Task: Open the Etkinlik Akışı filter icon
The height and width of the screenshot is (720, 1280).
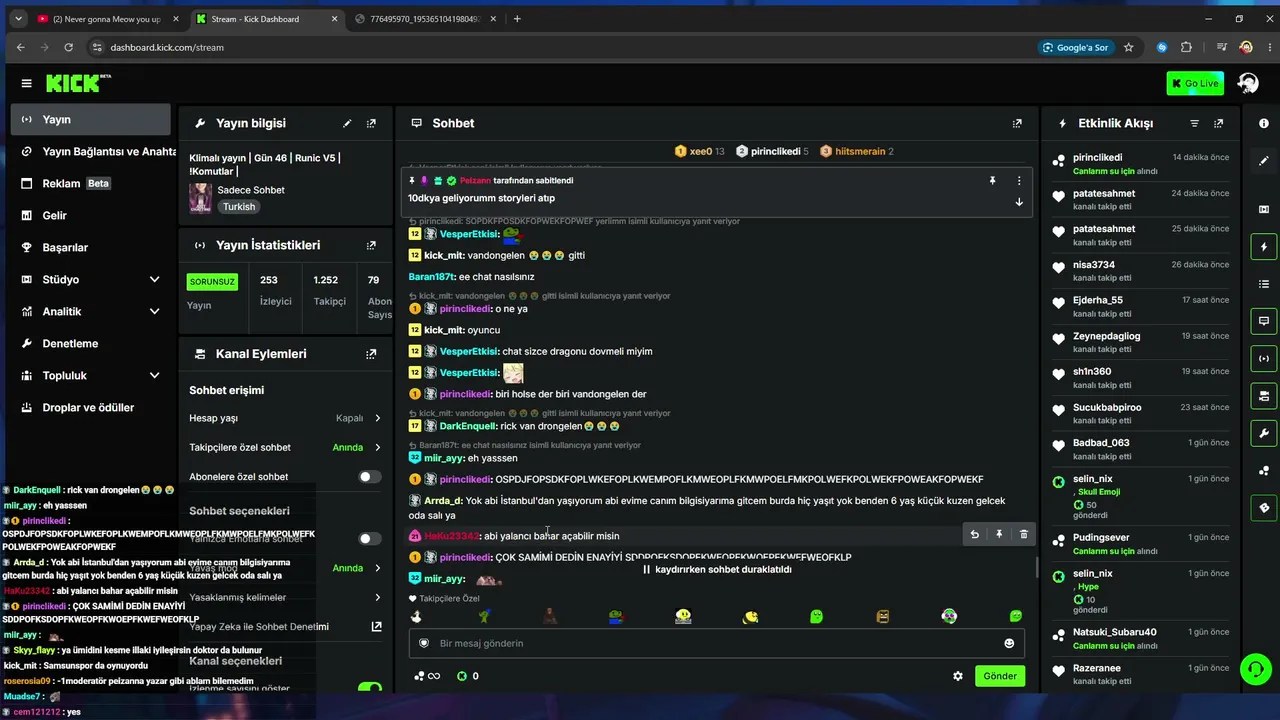Action: tap(1194, 123)
